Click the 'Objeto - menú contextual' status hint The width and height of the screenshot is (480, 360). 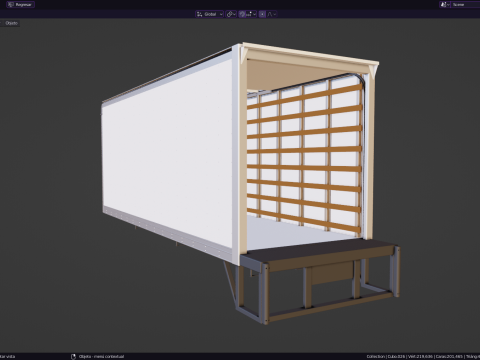click(101, 356)
